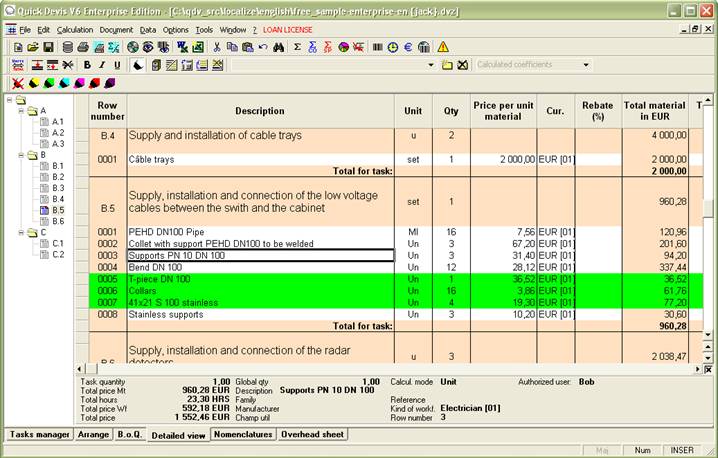718x458 pixels.
Task: Collapse folder B in the tree
Action: [21, 155]
